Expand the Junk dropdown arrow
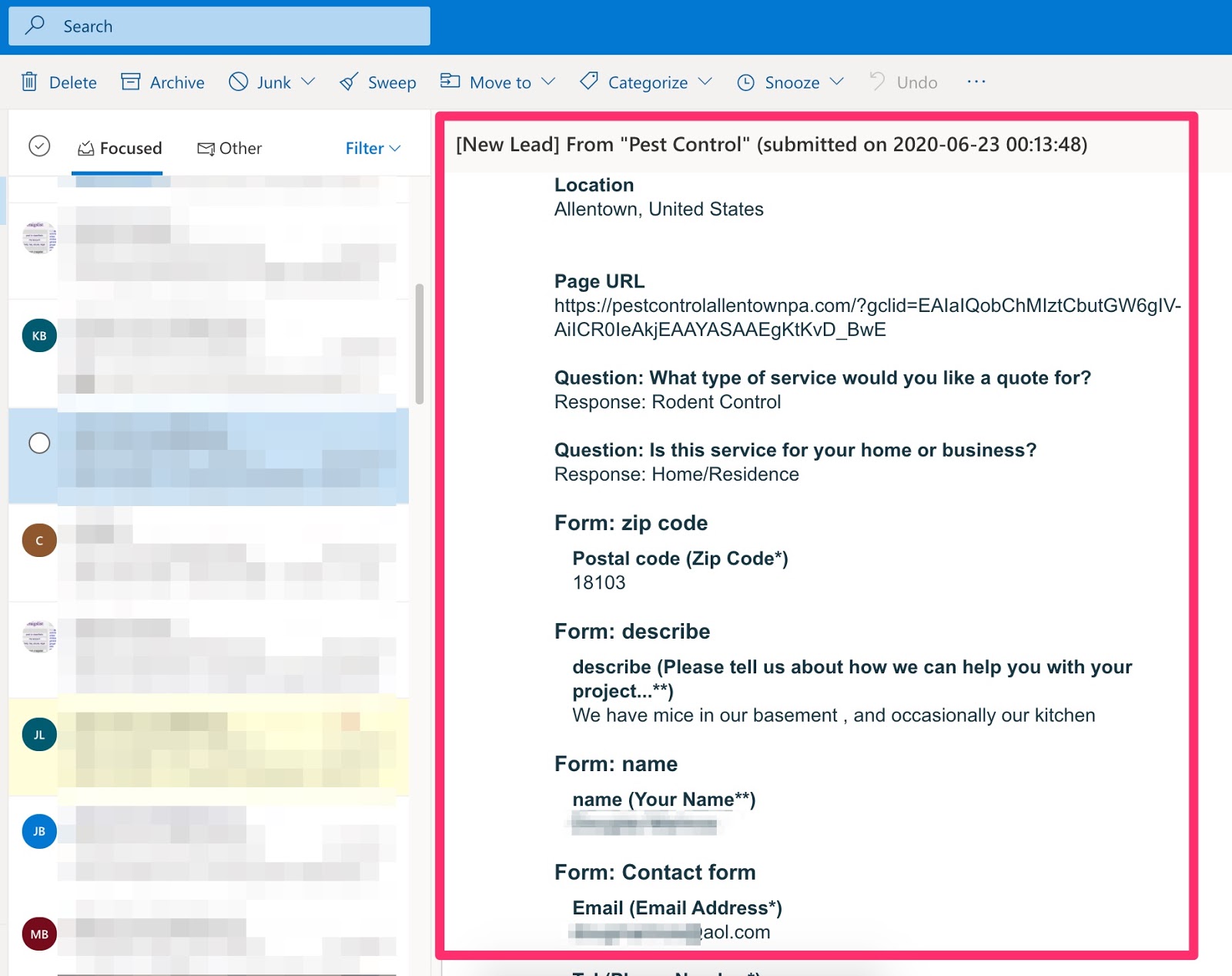Viewport: 1232px width, 976px height. tap(308, 82)
